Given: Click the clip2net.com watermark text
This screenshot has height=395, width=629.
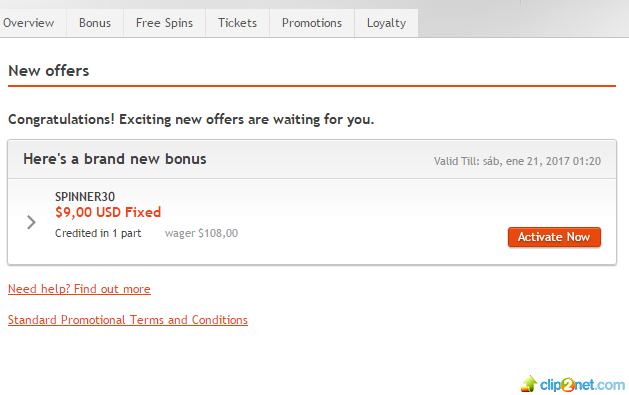Looking at the screenshot, I should tap(582, 385).
